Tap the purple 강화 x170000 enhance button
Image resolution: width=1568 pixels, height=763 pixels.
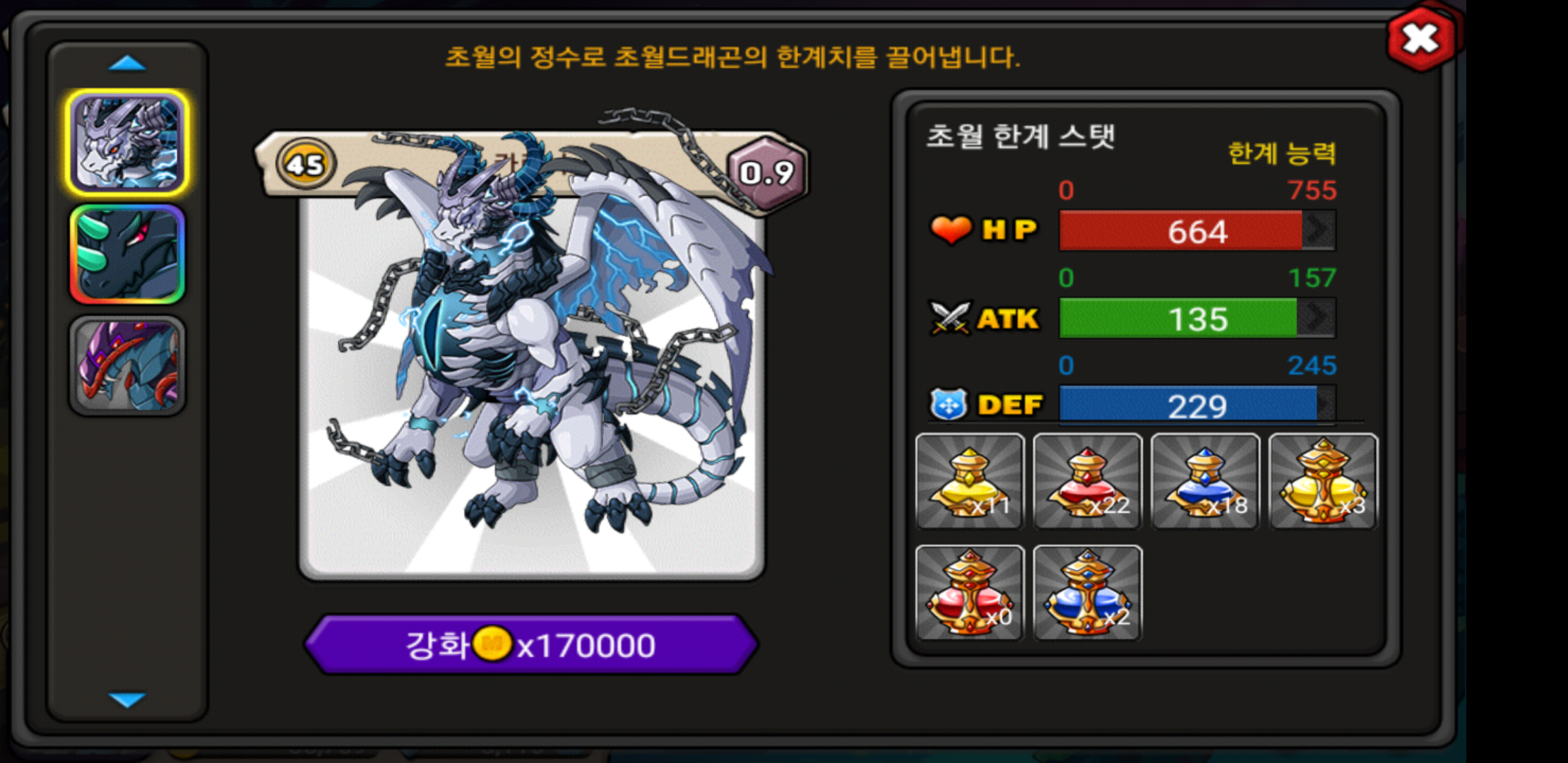[x=531, y=645]
